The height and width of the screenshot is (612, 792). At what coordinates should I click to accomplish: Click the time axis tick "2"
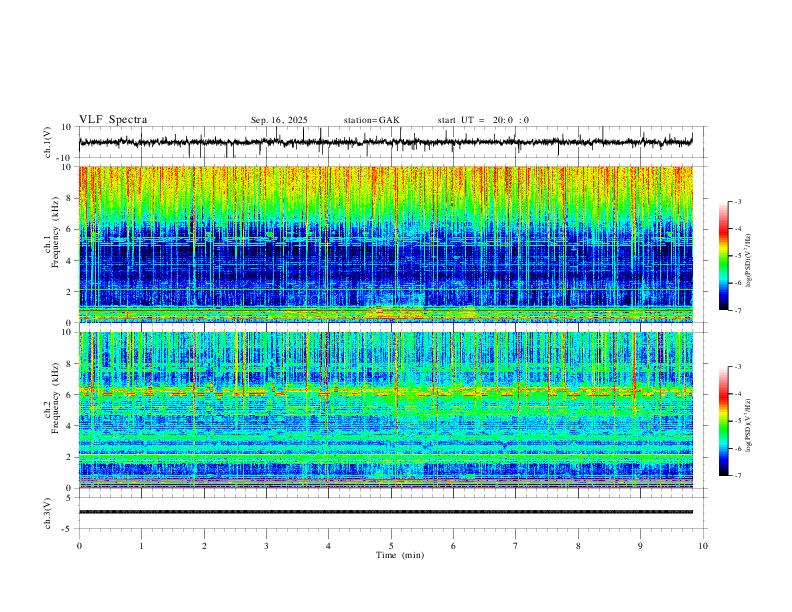204,546
